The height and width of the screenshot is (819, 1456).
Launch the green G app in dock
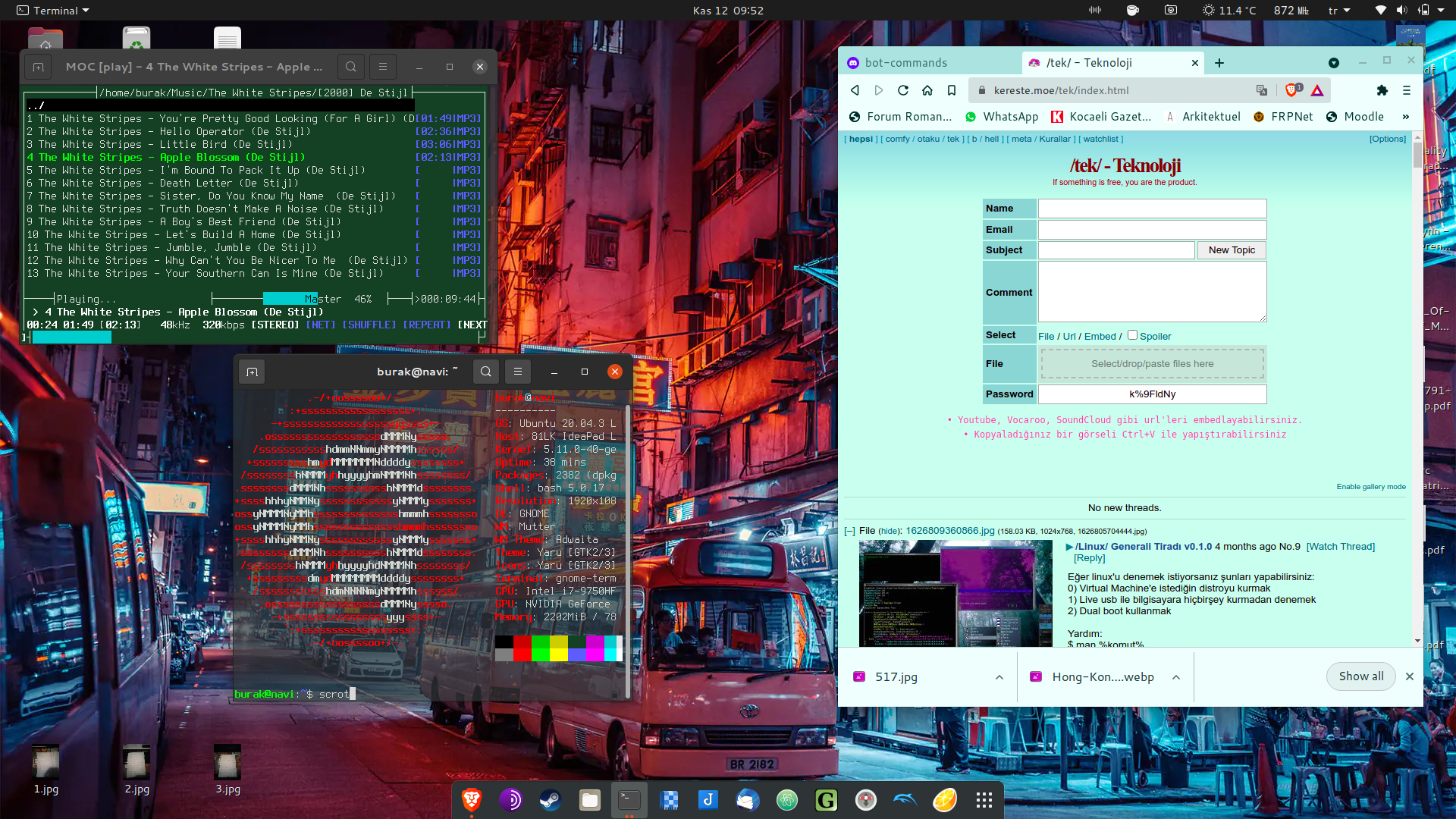[826, 800]
